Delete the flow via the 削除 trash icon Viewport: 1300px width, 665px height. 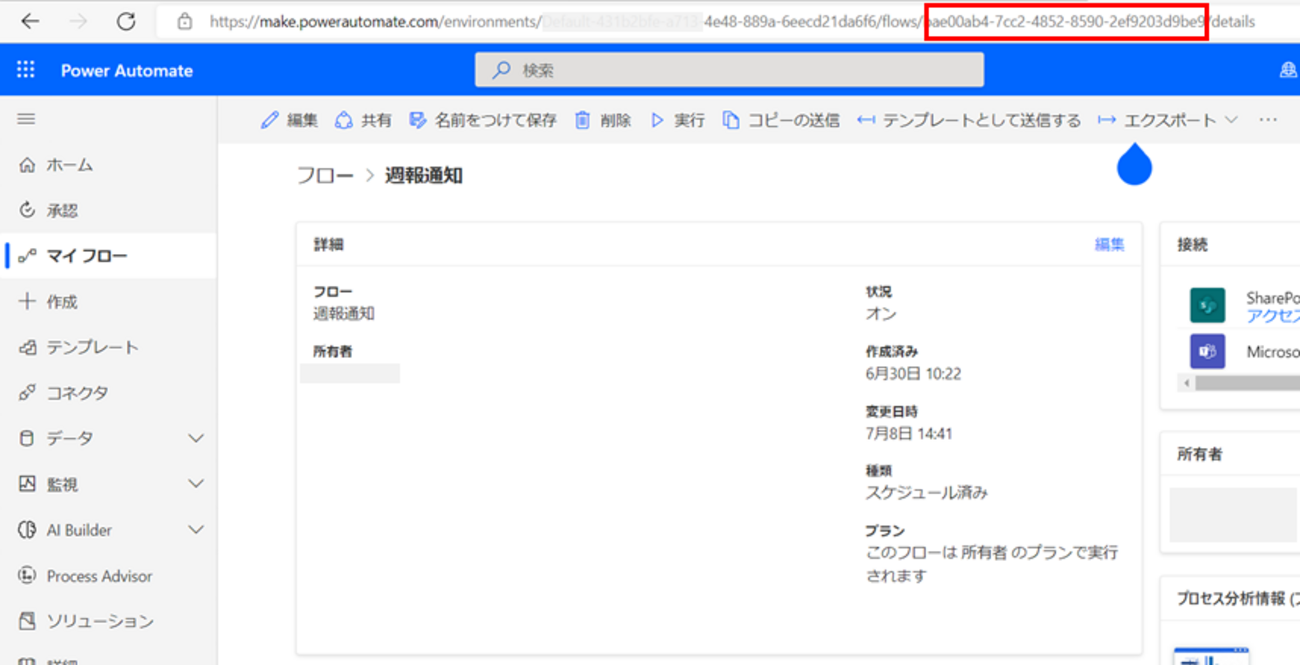click(602, 119)
